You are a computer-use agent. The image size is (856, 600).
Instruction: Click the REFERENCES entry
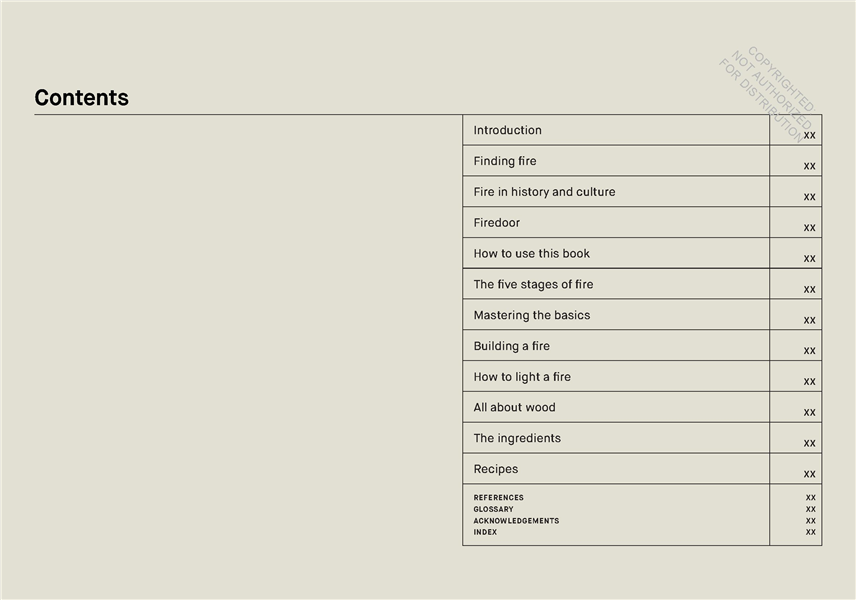[x=498, y=497]
